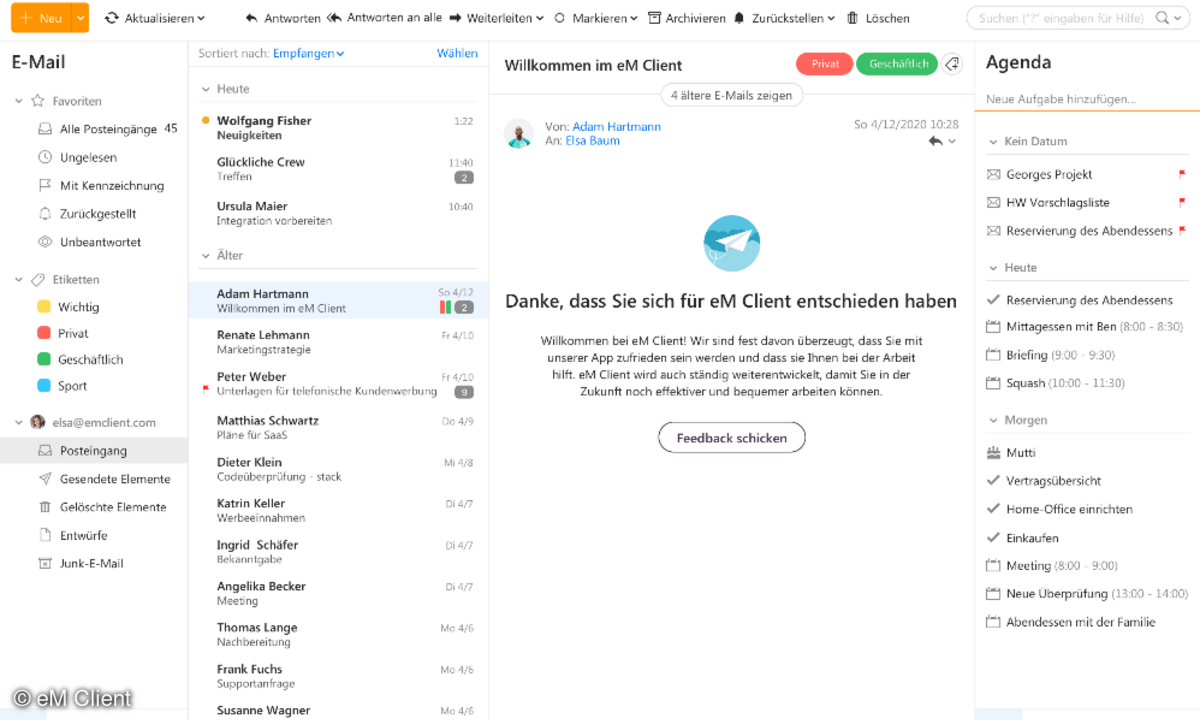Image resolution: width=1200 pixels, height=720 pixels.
Task: Click the Geschäftlich tag pill in message header
Action: (x=897, y=64)
